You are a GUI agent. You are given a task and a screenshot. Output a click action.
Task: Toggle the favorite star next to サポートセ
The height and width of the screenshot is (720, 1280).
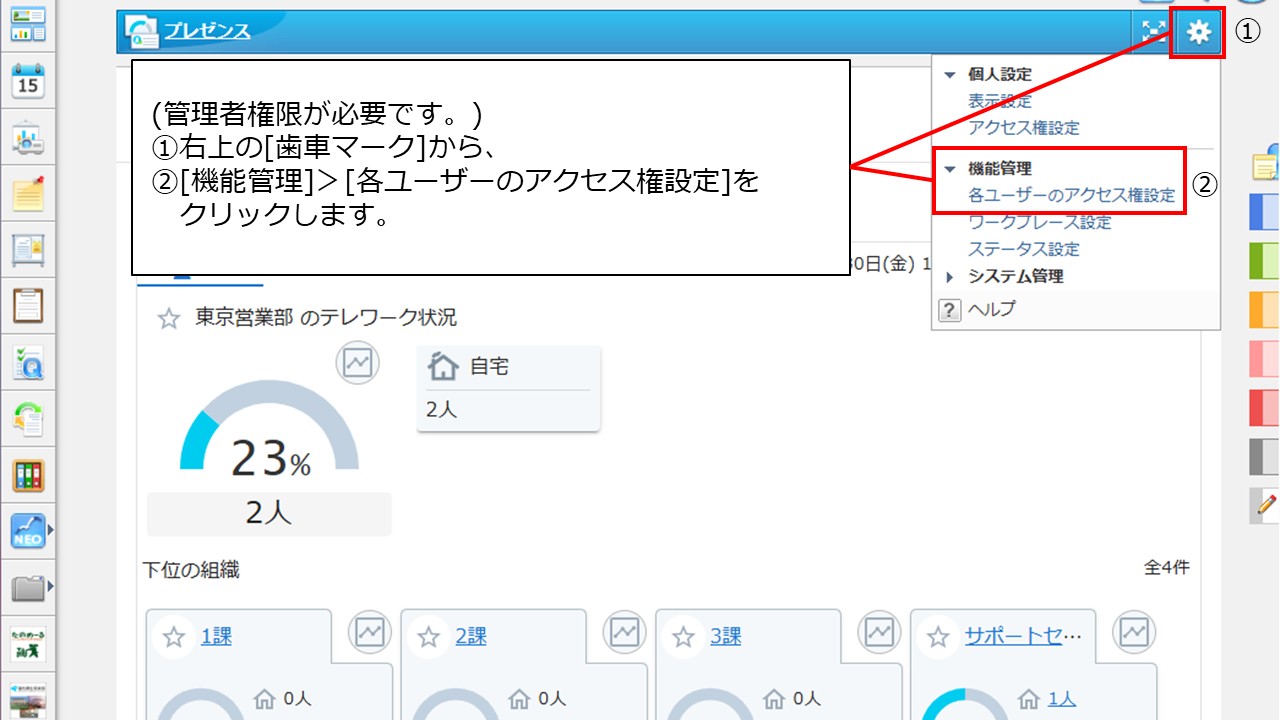coord(936,635)
